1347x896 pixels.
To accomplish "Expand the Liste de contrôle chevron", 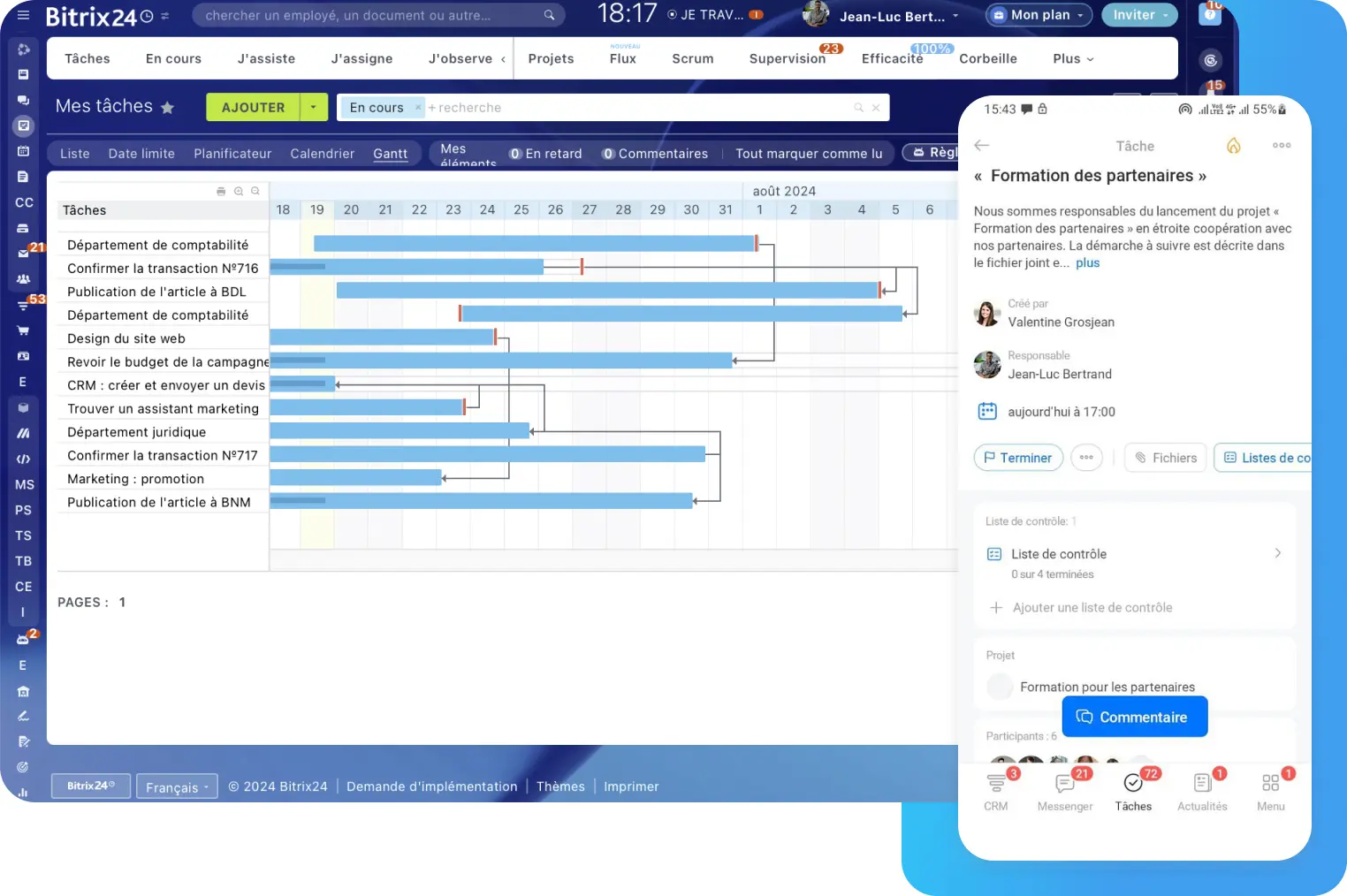I will (x=1277, y=553).
